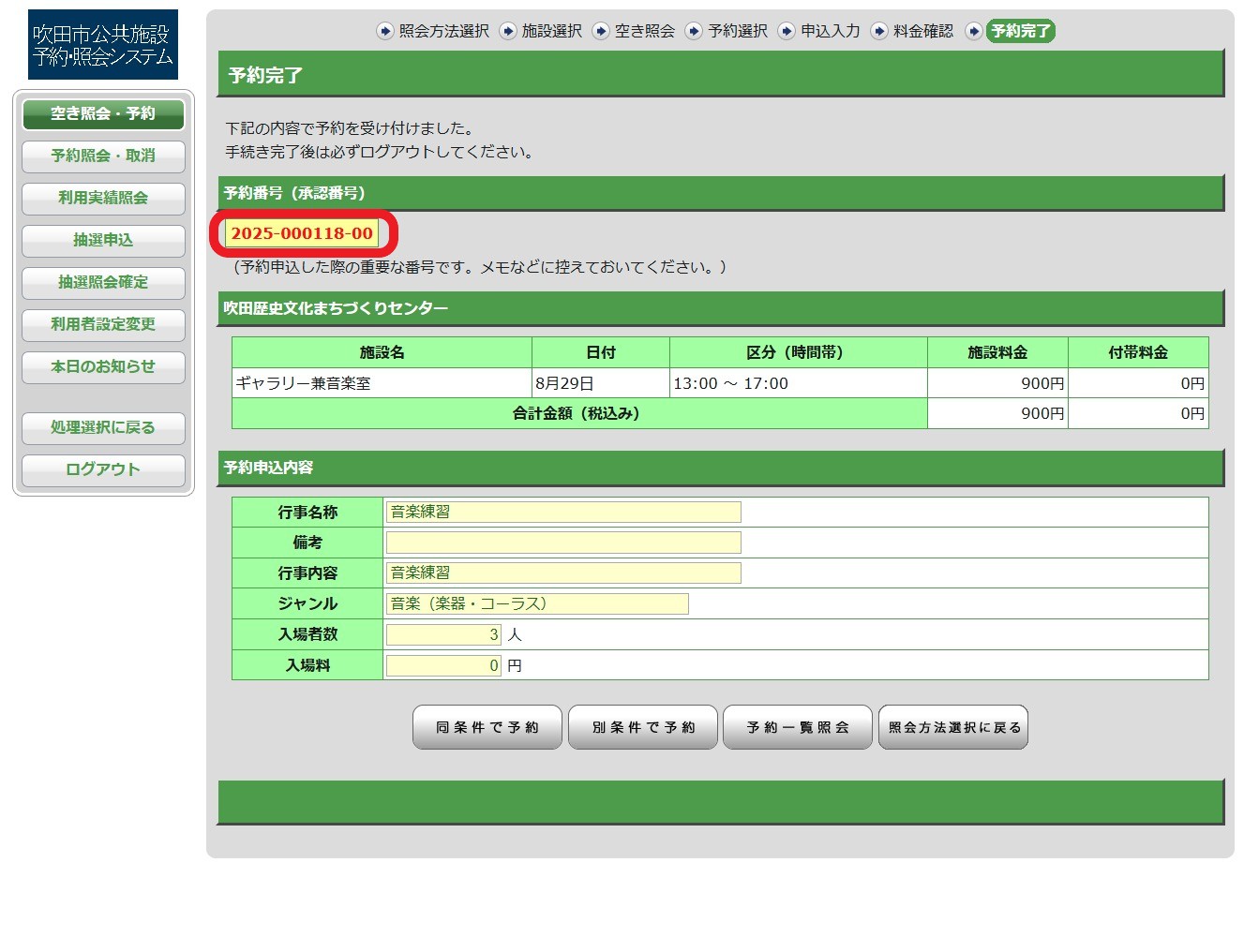The image size is (1244, 952).
Task: Open 予約一覧照会 button
Action: pyautogui.click(x=798, y=728)
